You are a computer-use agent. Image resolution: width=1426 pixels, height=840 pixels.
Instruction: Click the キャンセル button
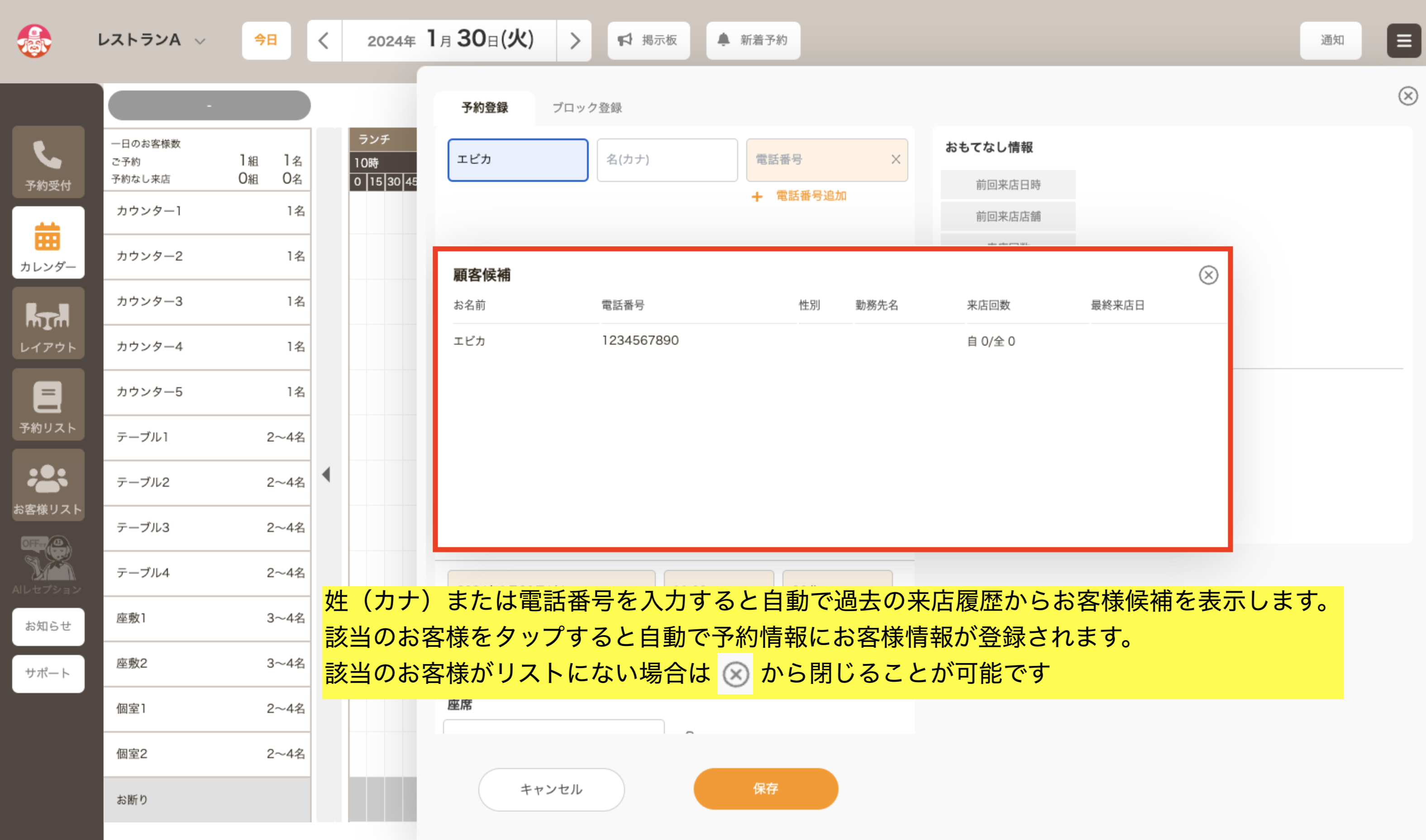[551, 789]
